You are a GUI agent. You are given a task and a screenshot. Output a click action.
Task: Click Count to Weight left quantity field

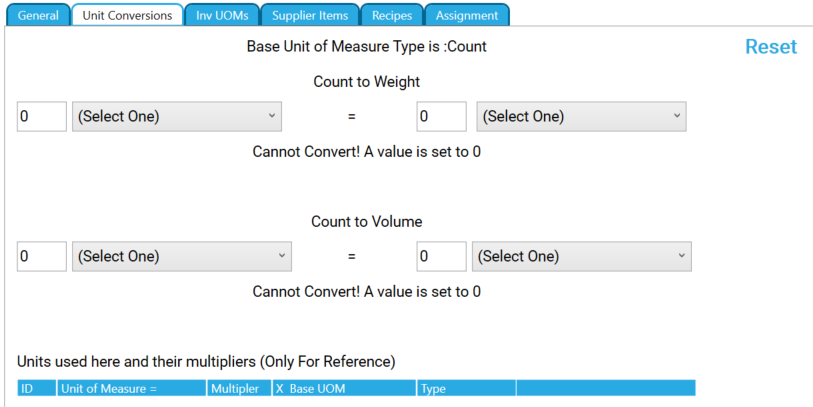pyautogui.click(x=42, y=116)
